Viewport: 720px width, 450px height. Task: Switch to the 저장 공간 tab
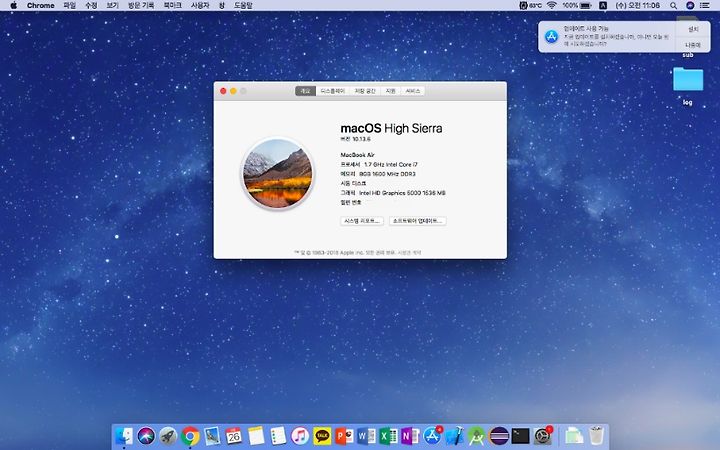(365, 91)
